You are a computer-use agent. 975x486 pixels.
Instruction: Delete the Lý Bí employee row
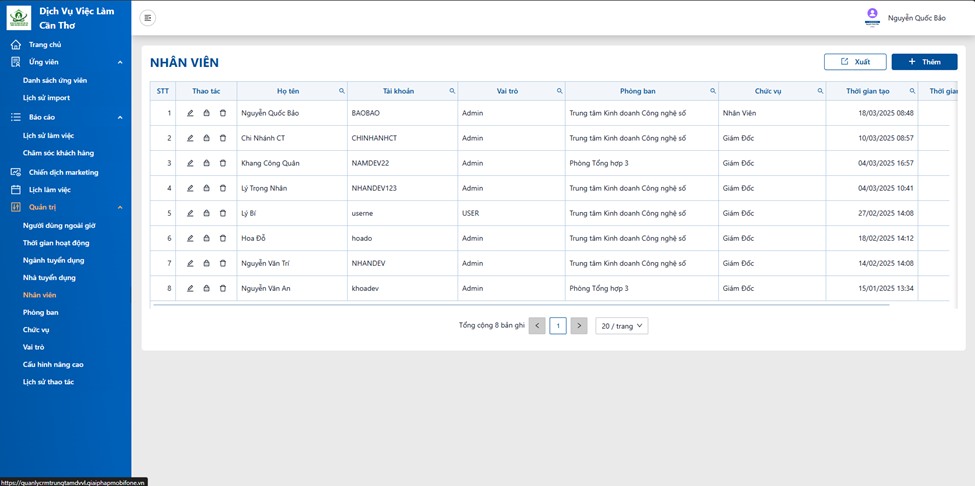click(223, 213)
